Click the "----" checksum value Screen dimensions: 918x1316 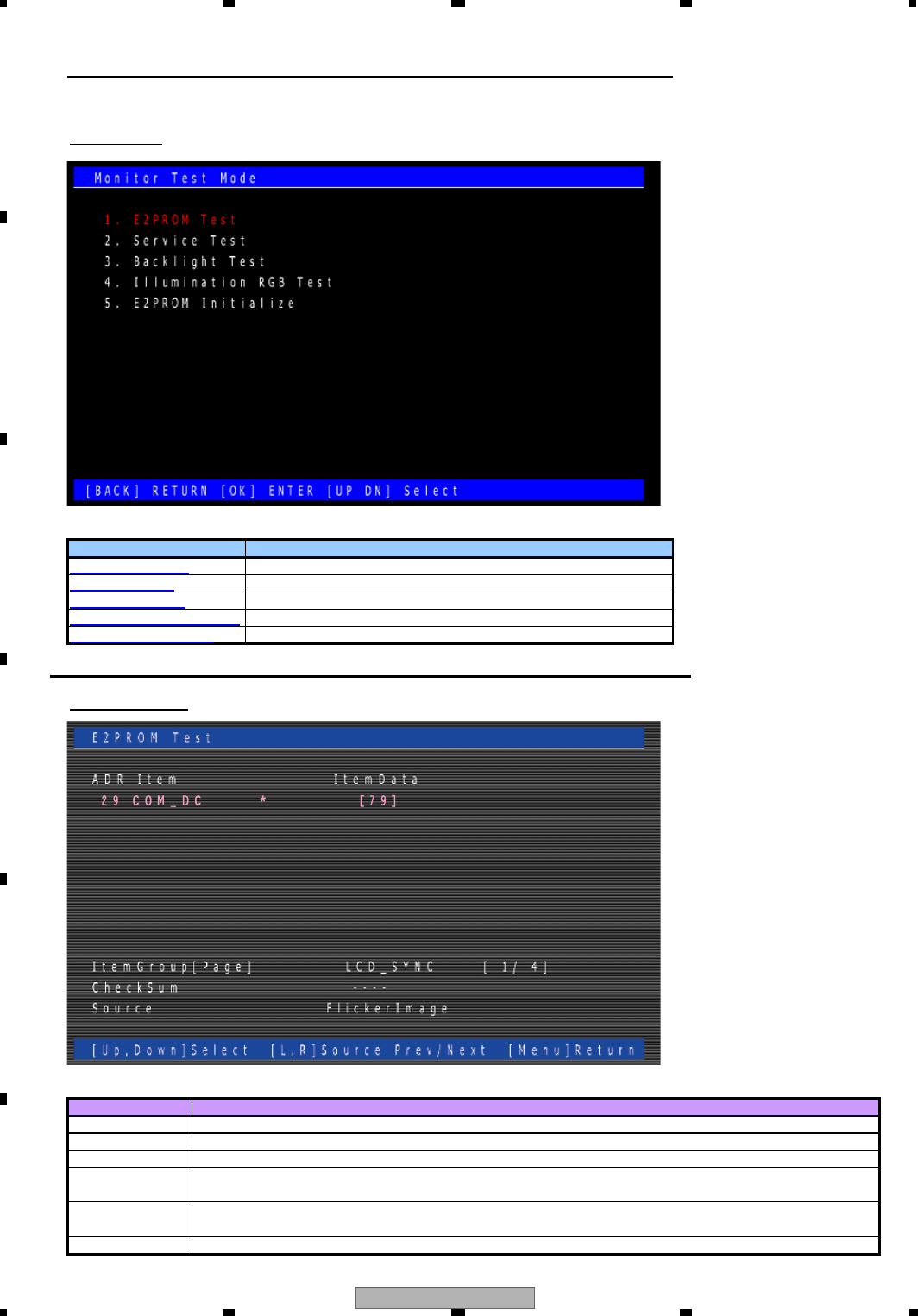(x=370, y=987)
